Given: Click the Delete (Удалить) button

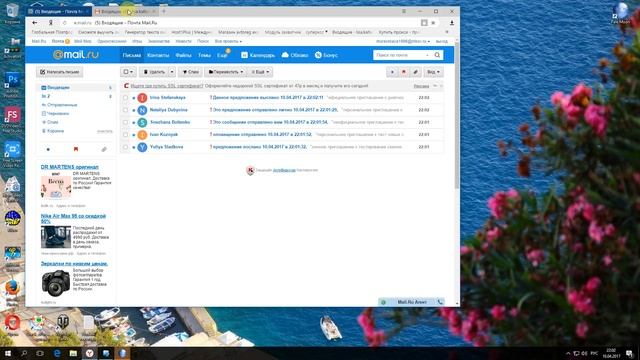Looking at the screenshot, I should [154, 72].
